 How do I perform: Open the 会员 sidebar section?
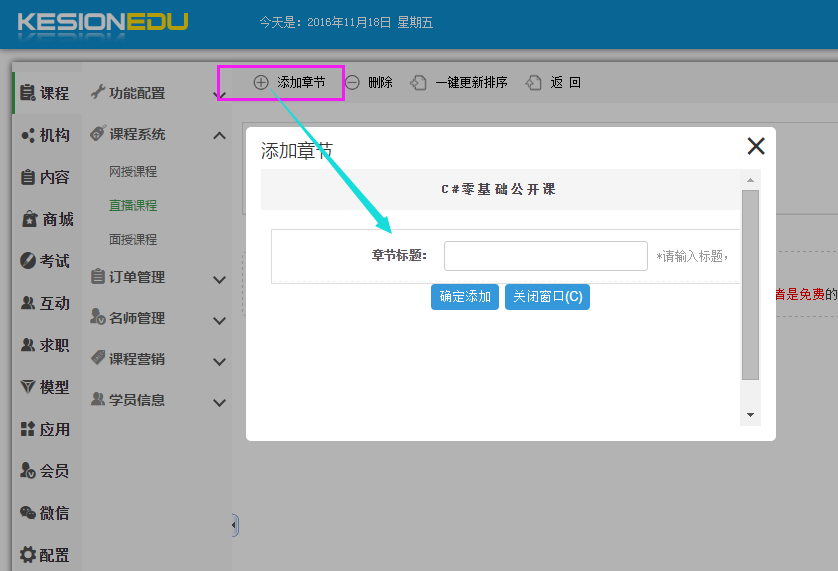(x=46, y=471)
